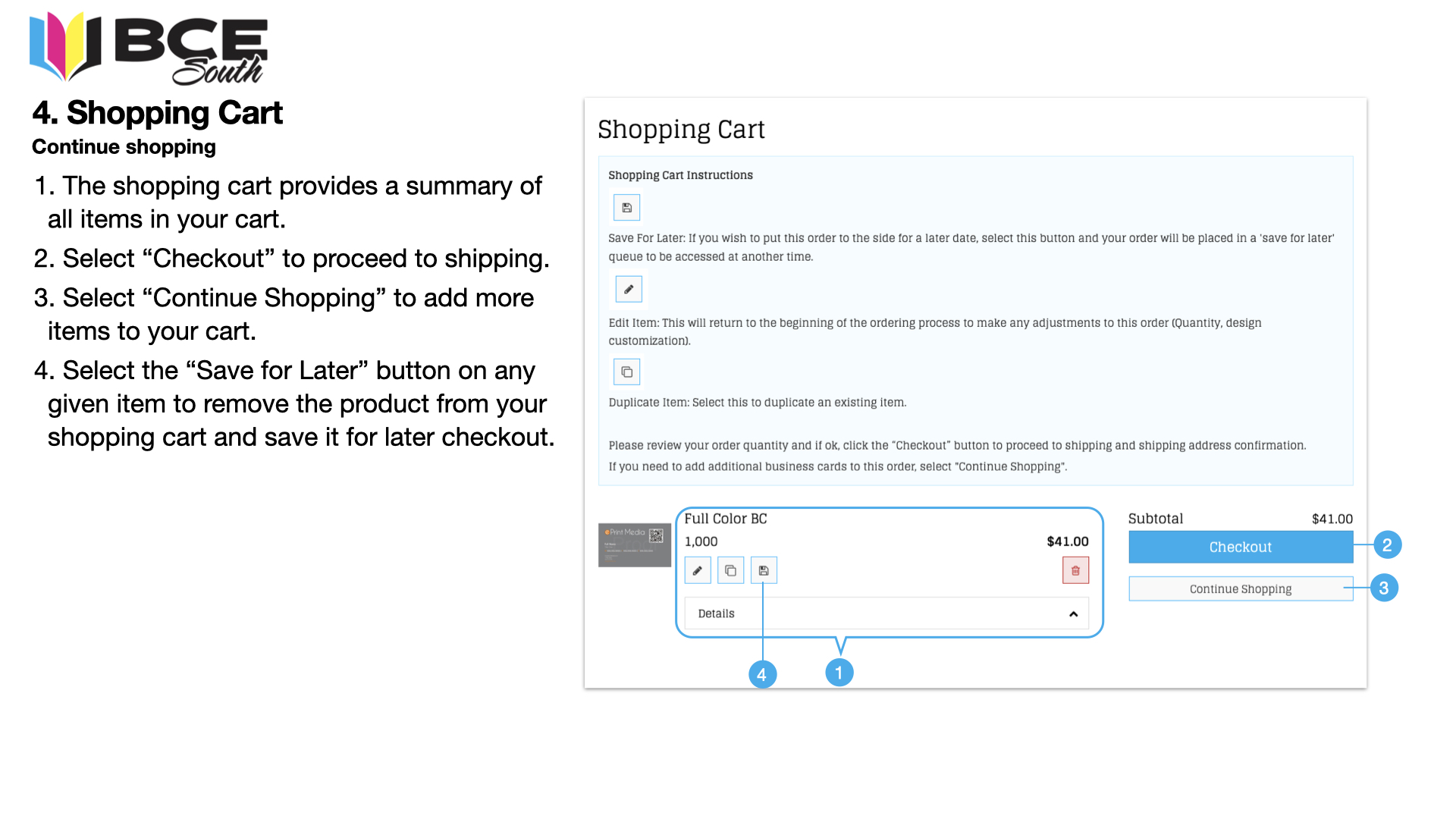Proceed with the blue Checkout button

pyautogui.click(x=1241, y=547)
